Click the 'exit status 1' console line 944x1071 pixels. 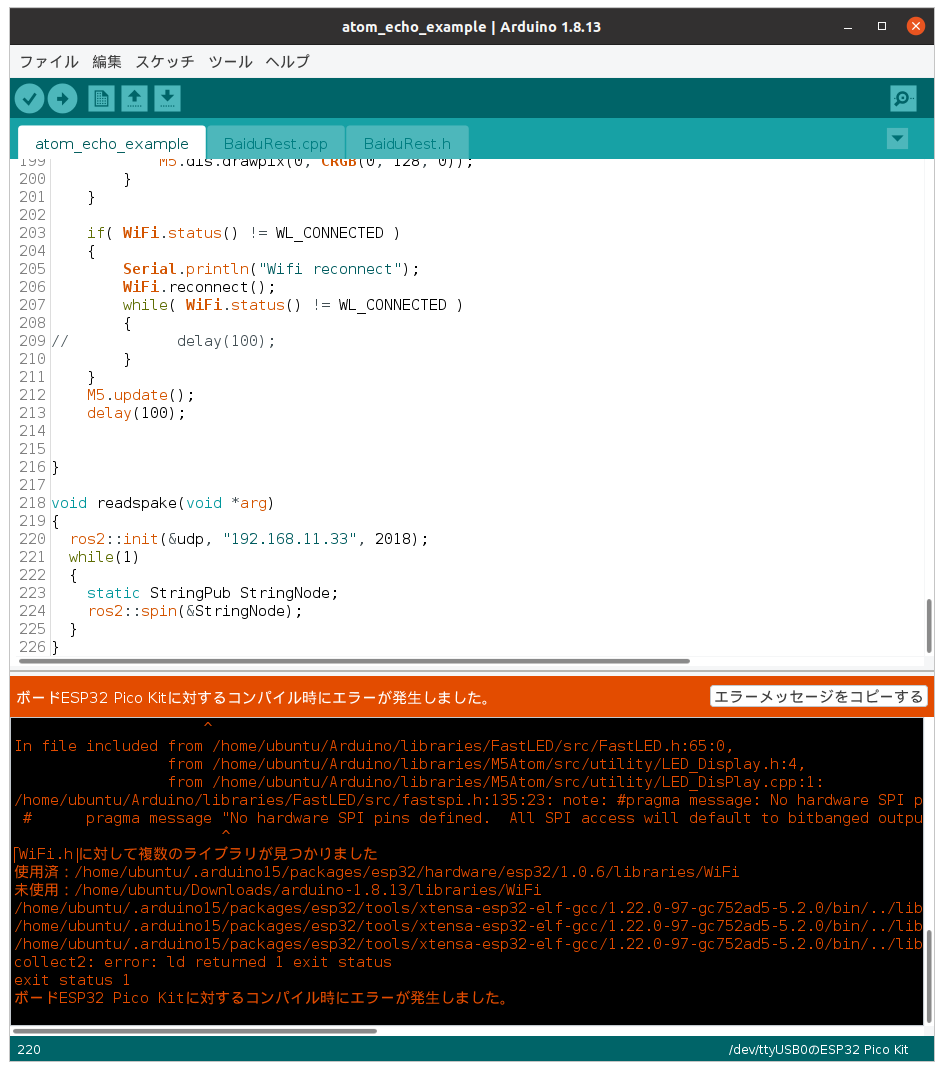[72, 979]
